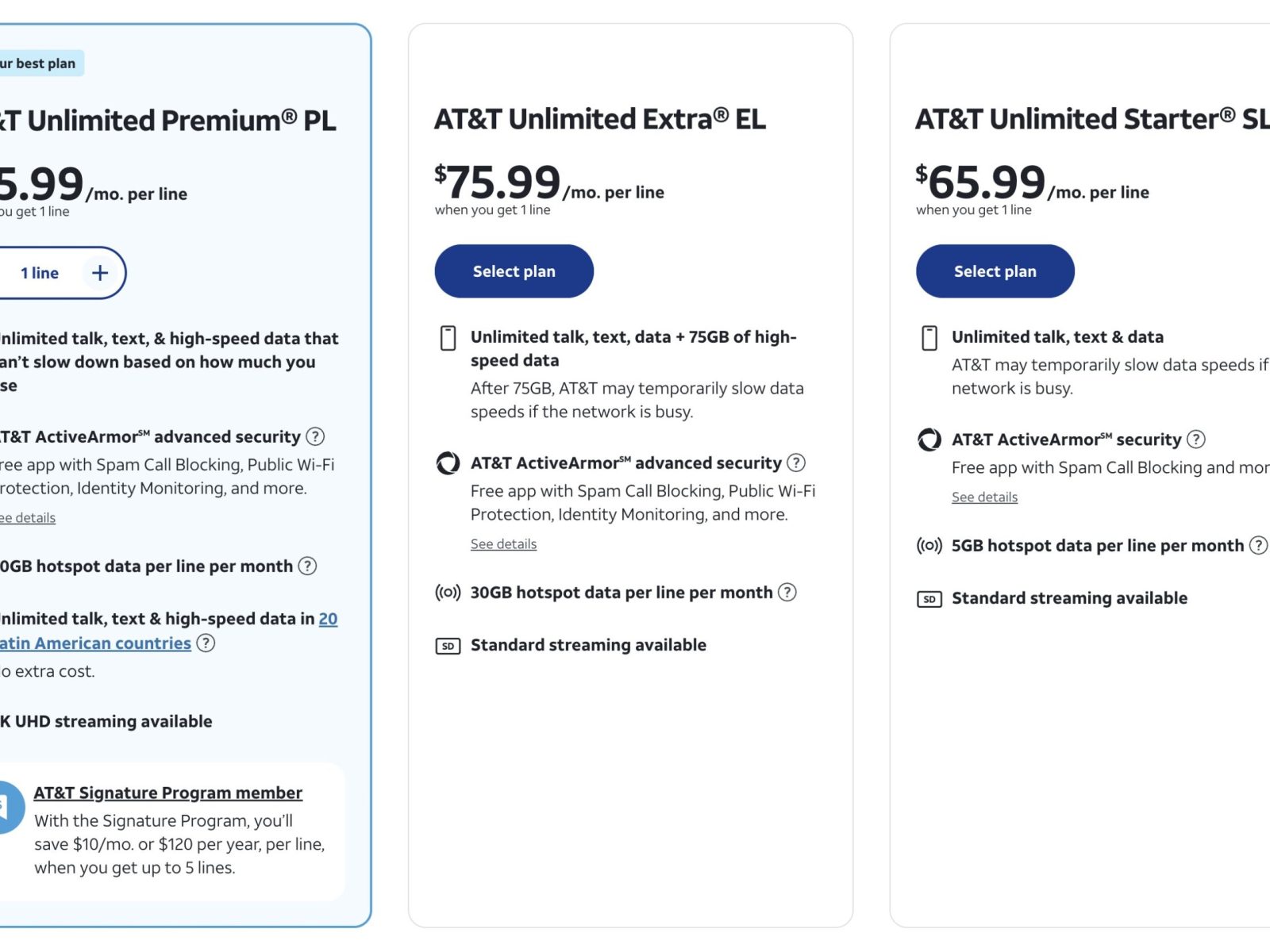Click the plus icon to add a line

point(100,273)
